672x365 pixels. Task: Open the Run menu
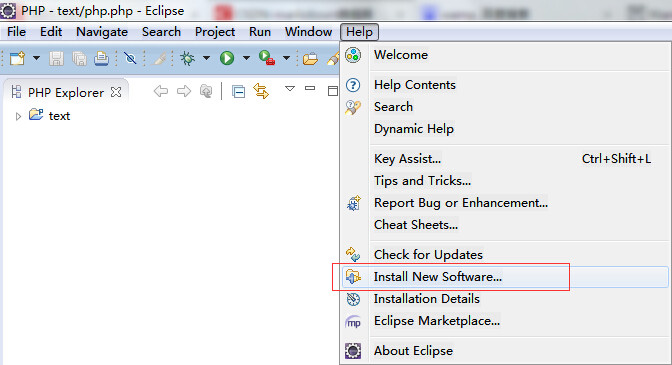[x=260, y=32]
